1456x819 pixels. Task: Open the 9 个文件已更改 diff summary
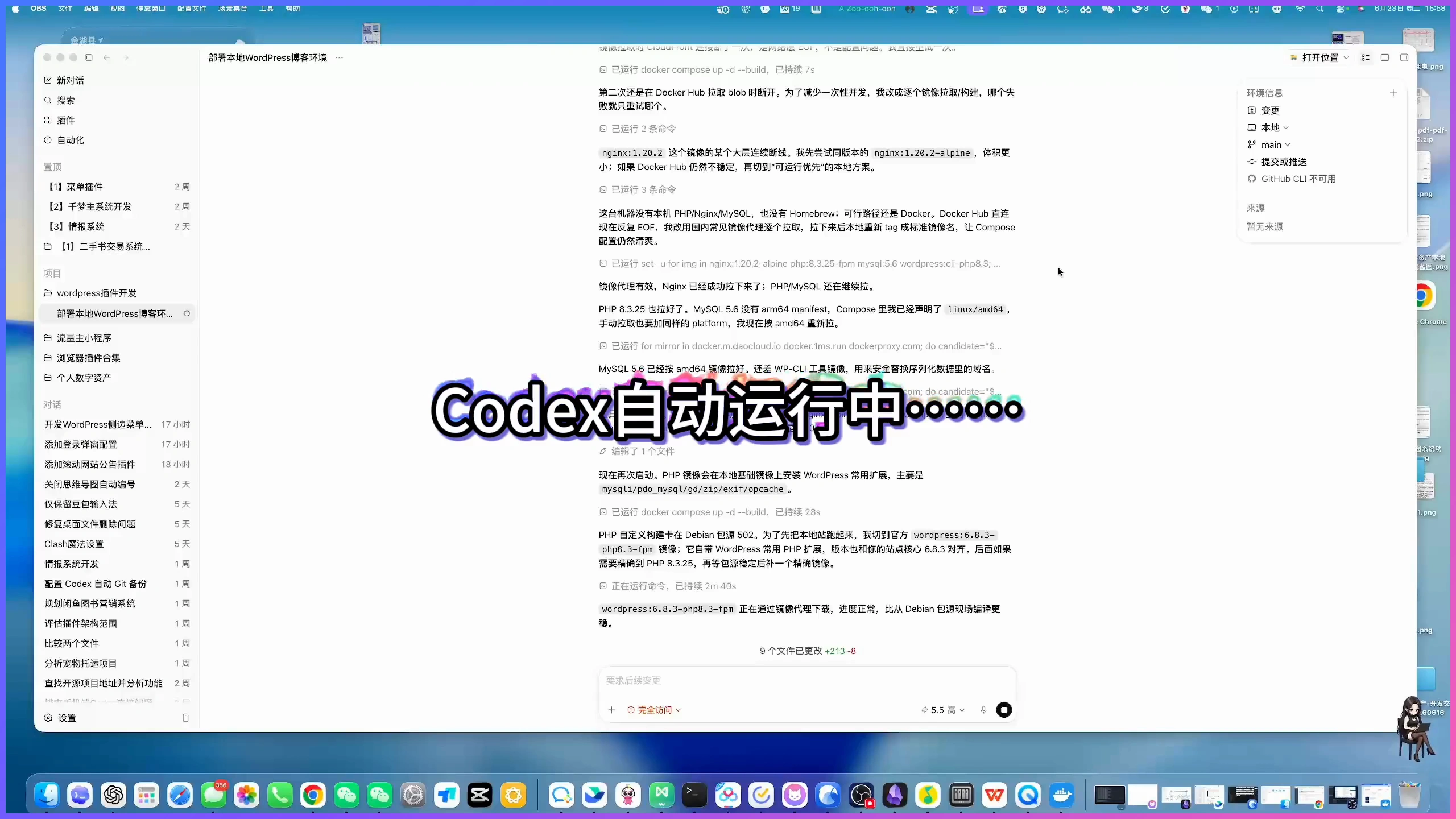point(808,651)
